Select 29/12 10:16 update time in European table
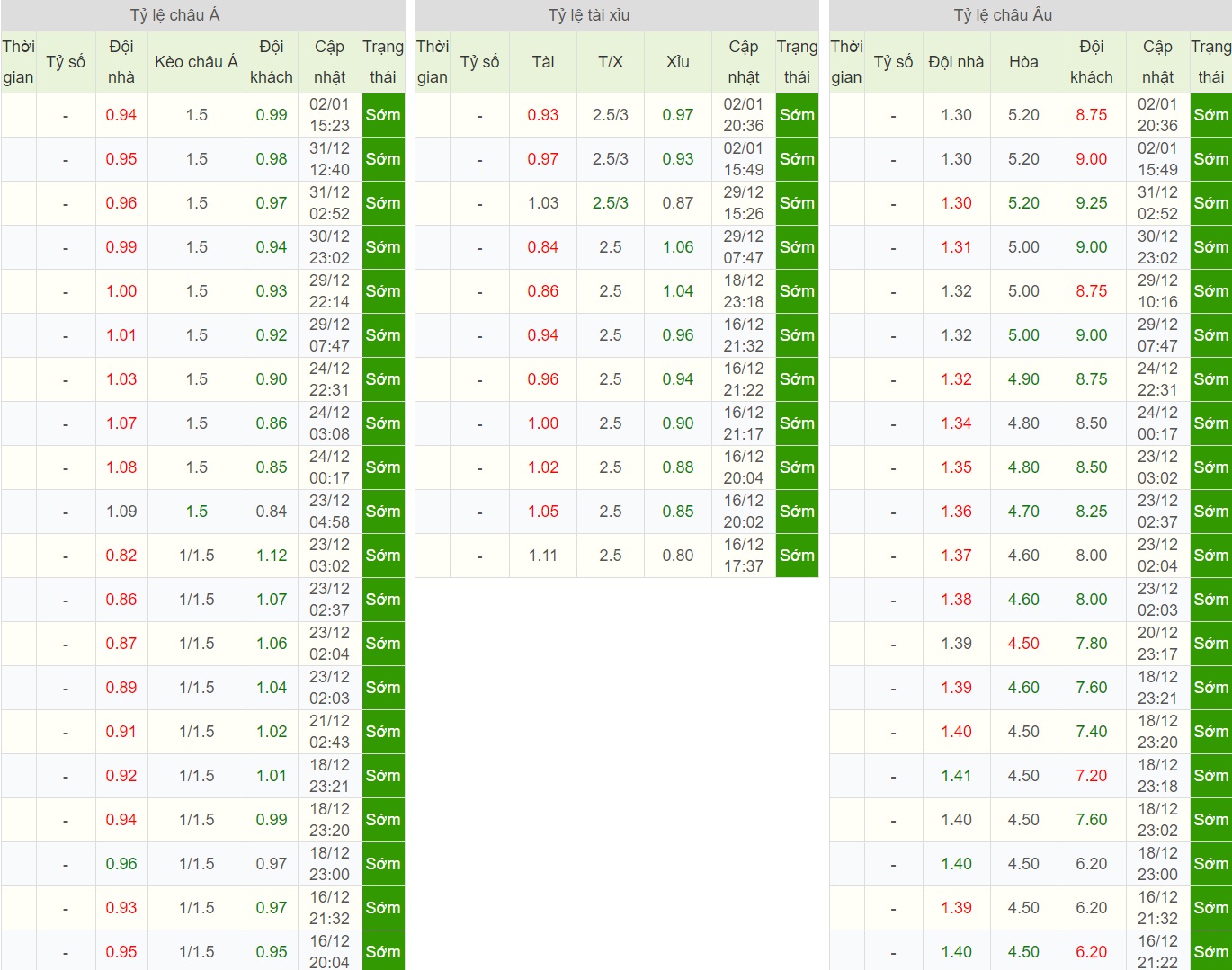This screenshot has width=1232, height=970. (x=1157, y=291)
